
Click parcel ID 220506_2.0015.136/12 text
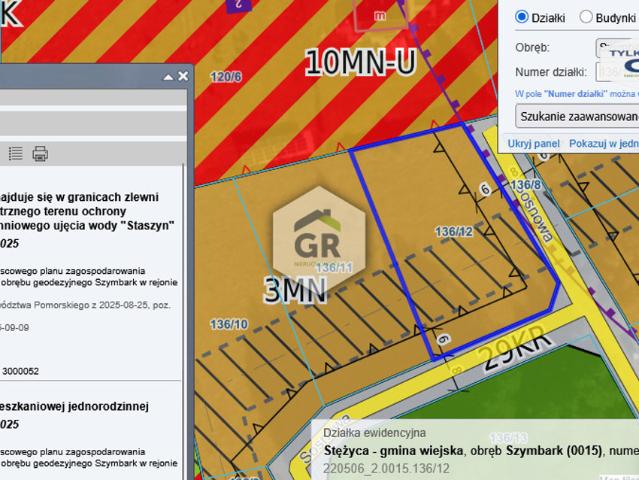(x=386, y=468)
